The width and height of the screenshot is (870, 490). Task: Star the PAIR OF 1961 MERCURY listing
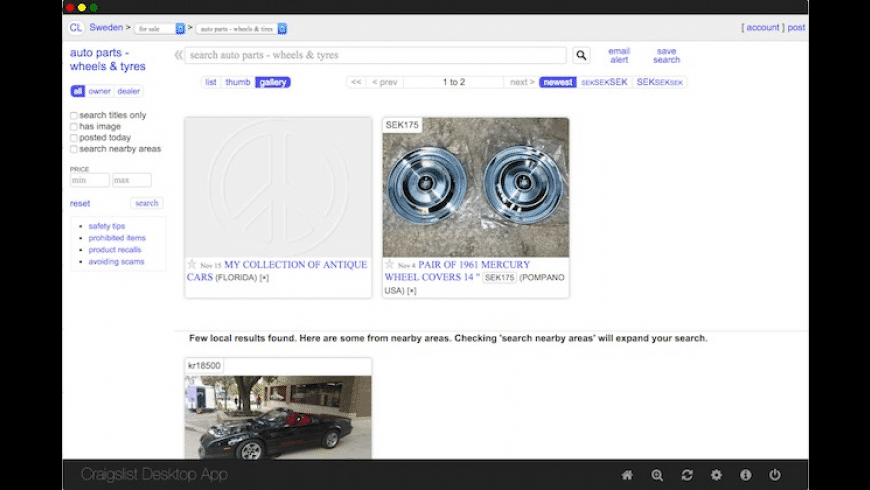[390, 264]
